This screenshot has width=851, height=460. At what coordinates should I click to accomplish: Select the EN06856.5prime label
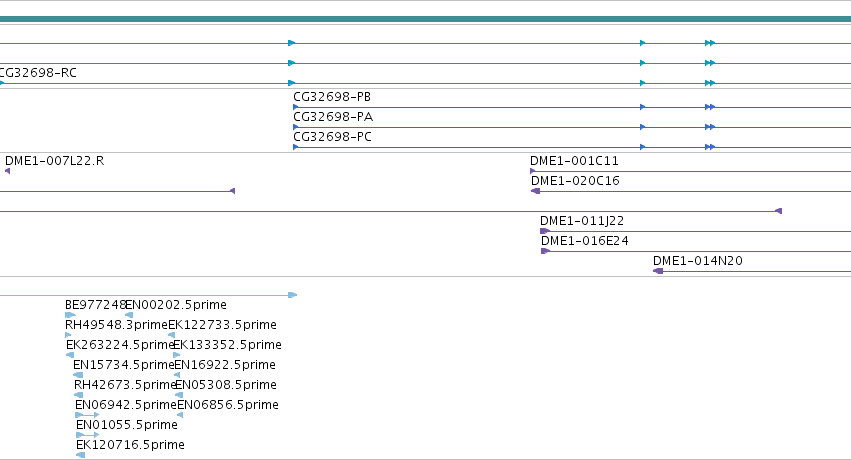(x=228, y=405)
